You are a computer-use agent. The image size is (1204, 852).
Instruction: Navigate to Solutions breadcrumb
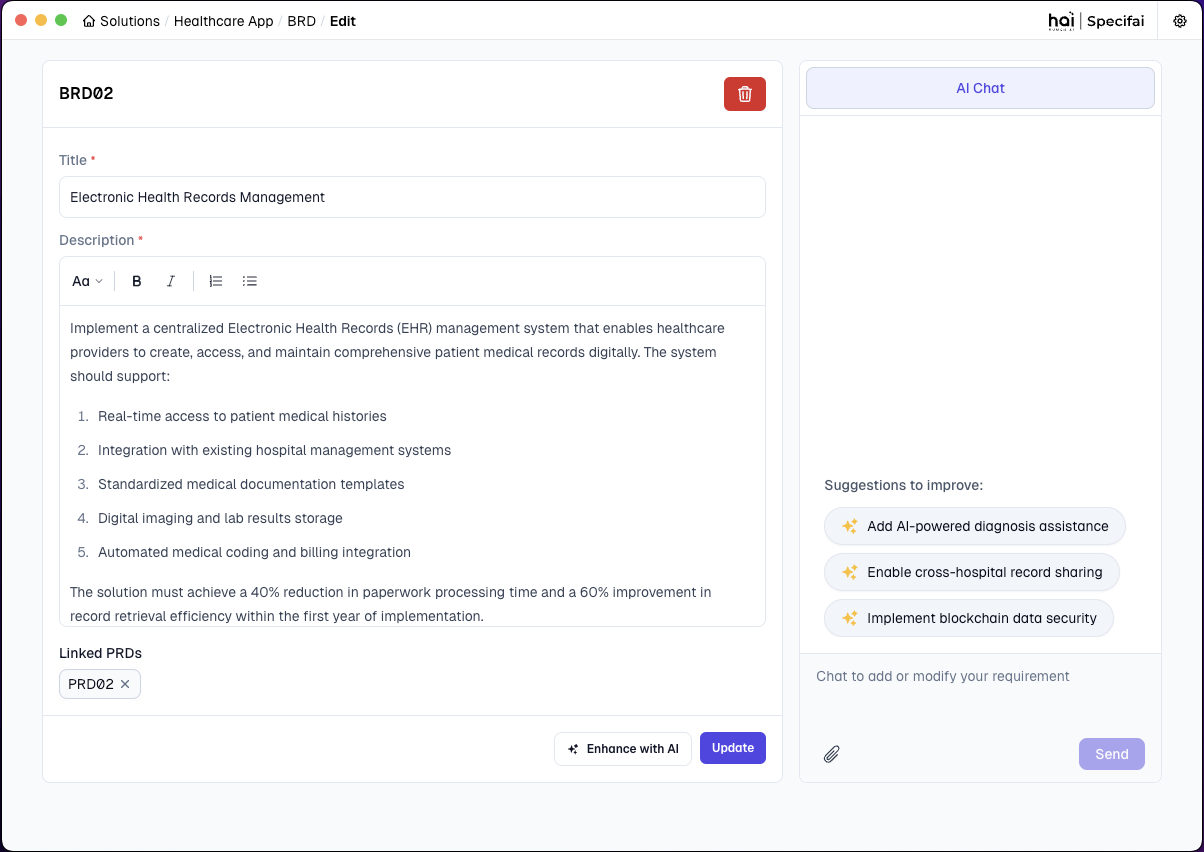130,21
